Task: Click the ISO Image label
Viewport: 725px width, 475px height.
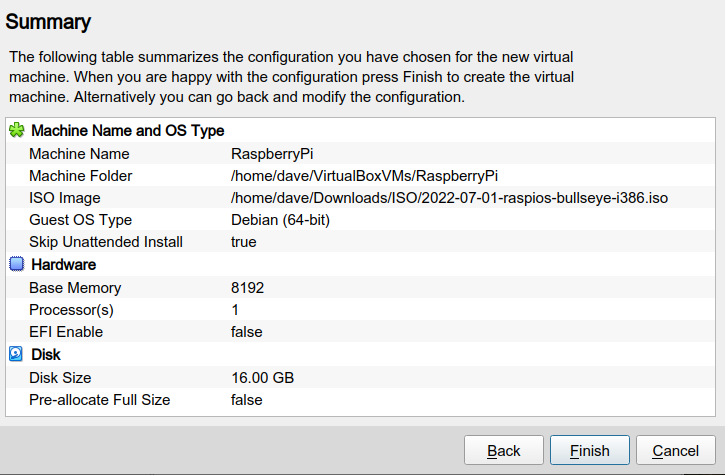Action: [65, 198]
